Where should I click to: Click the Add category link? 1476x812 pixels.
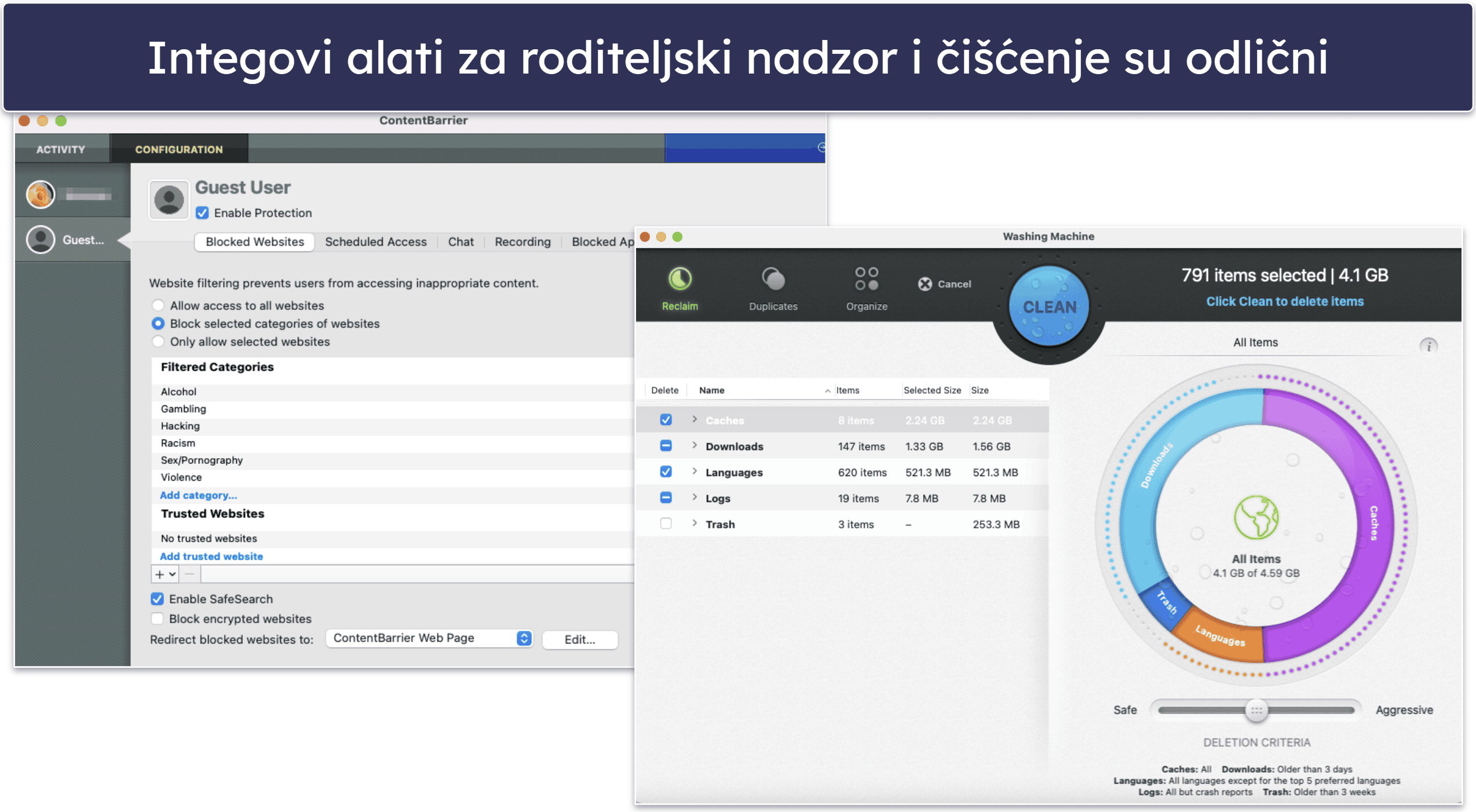(198, 495)
